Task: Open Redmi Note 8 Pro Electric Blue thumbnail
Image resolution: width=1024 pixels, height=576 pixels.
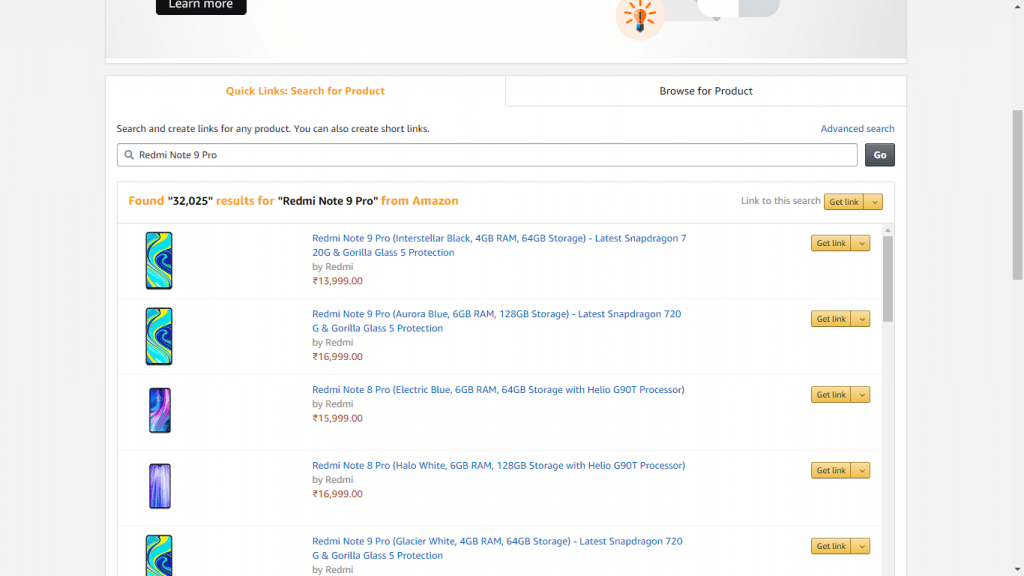Action: pyautogui.click(x=159, y=411)
